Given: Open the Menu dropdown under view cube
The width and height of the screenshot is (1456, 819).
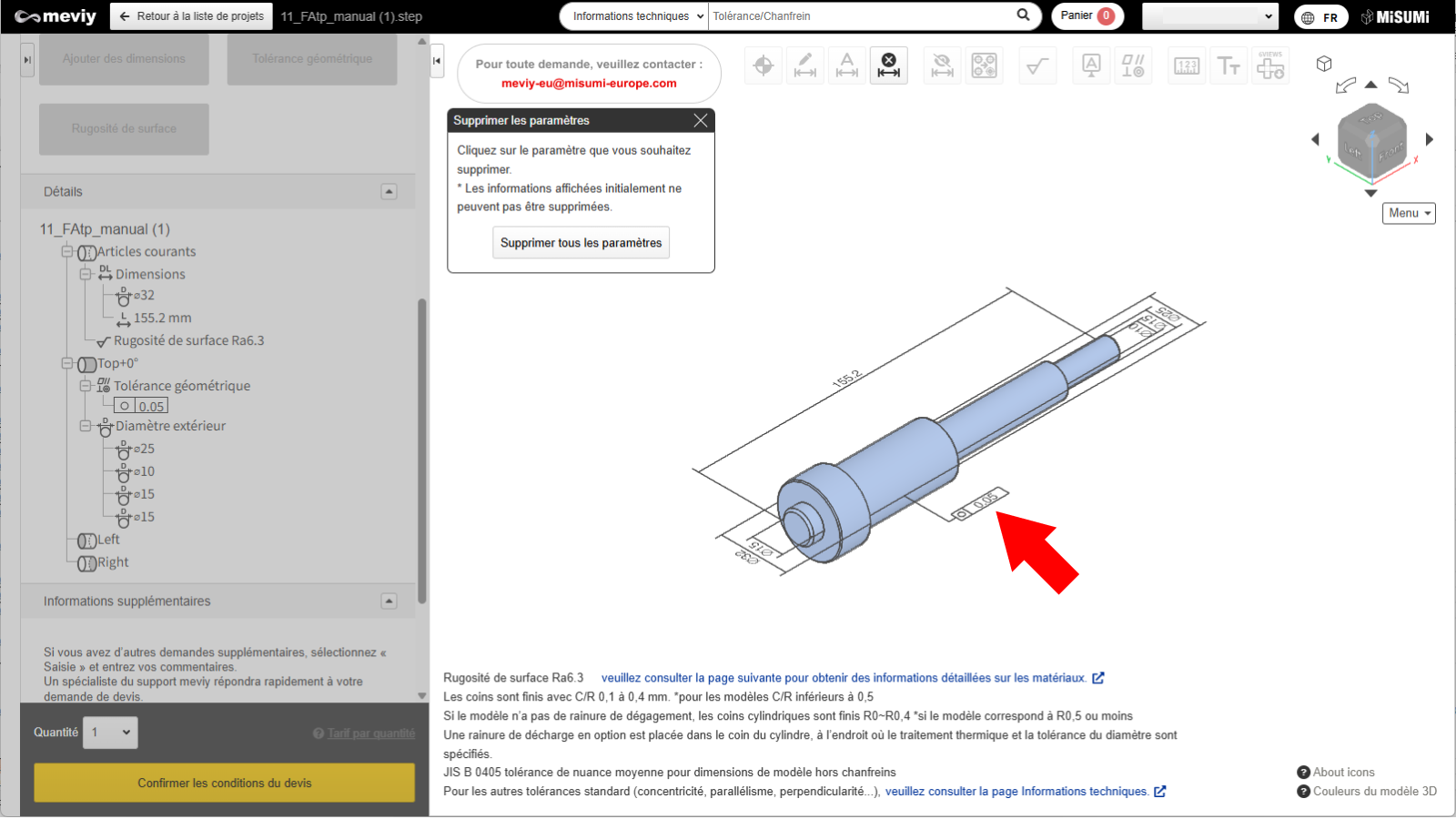Looking at the screenshot, I should pyautogui.click(x=1409, y=213).
